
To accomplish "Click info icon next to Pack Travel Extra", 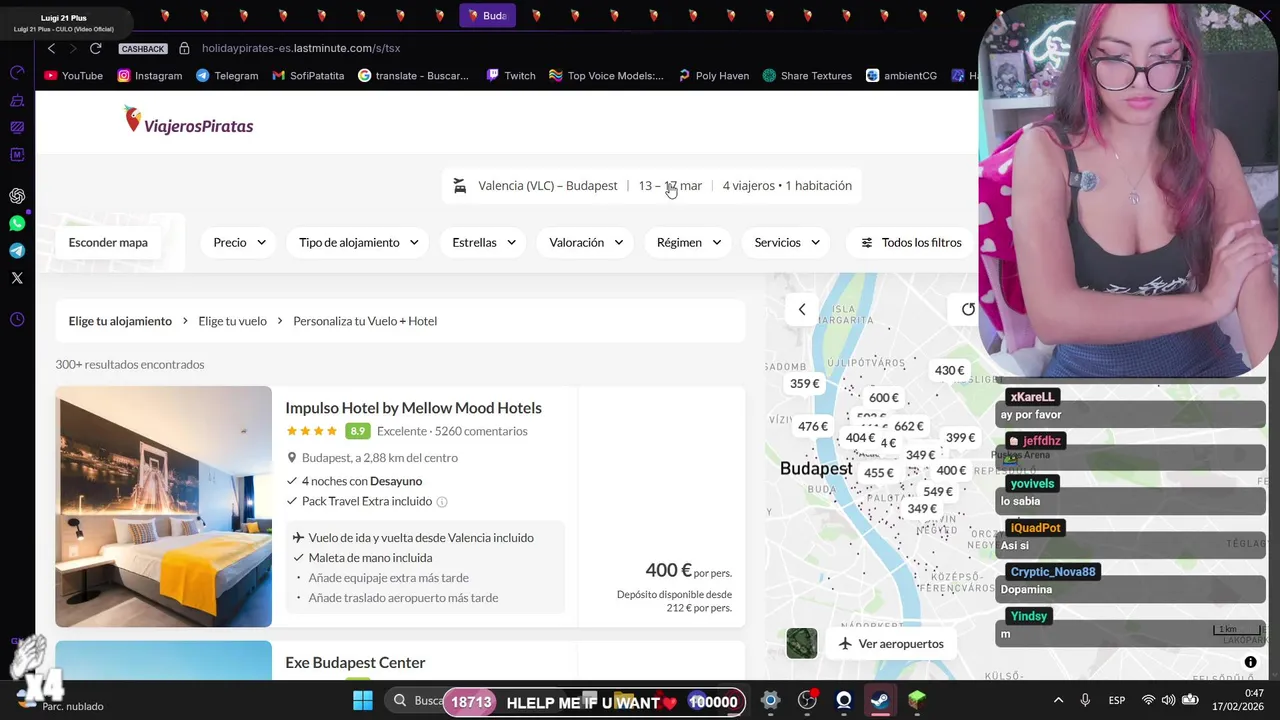I will 442,502.
